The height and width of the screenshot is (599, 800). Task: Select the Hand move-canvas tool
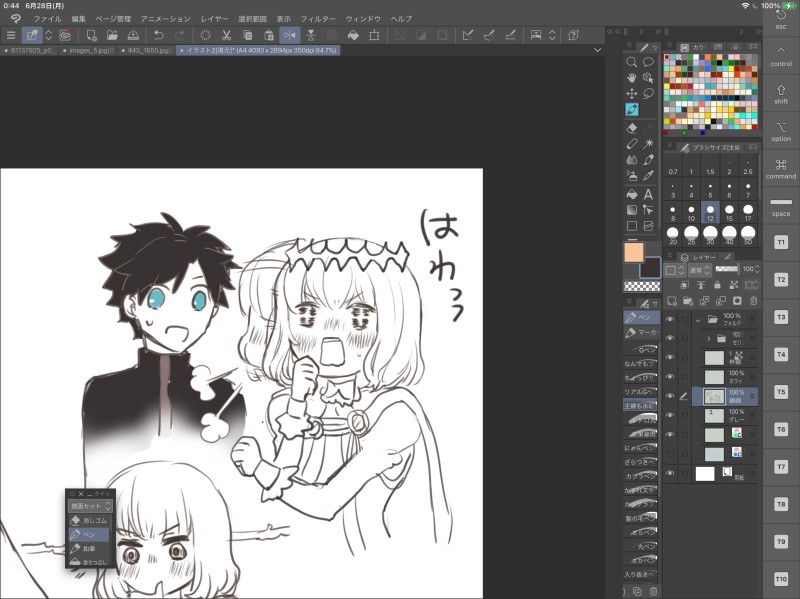(632, 78)
